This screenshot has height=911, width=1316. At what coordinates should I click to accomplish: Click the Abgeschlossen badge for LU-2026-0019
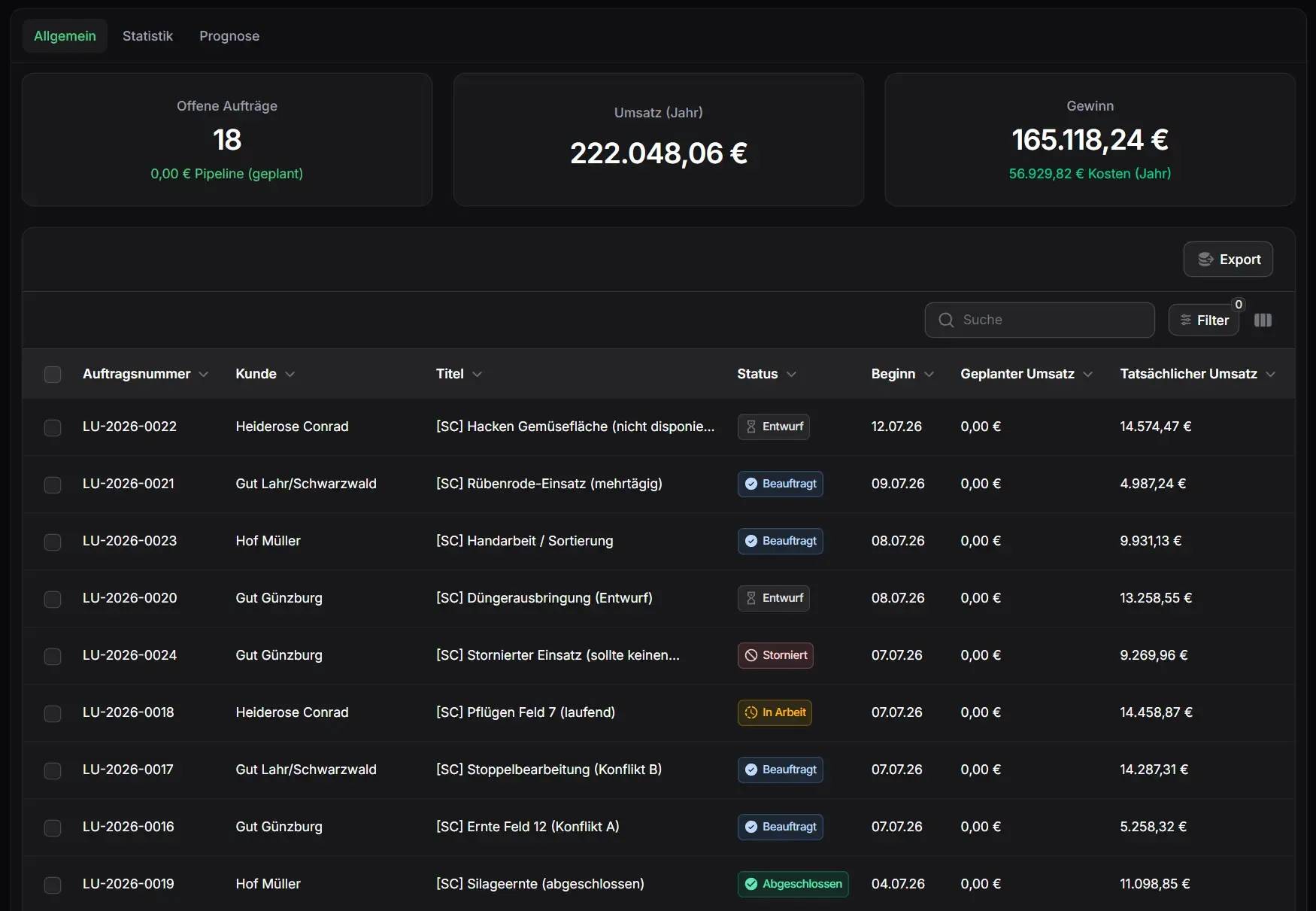click(x=793, y=884)
